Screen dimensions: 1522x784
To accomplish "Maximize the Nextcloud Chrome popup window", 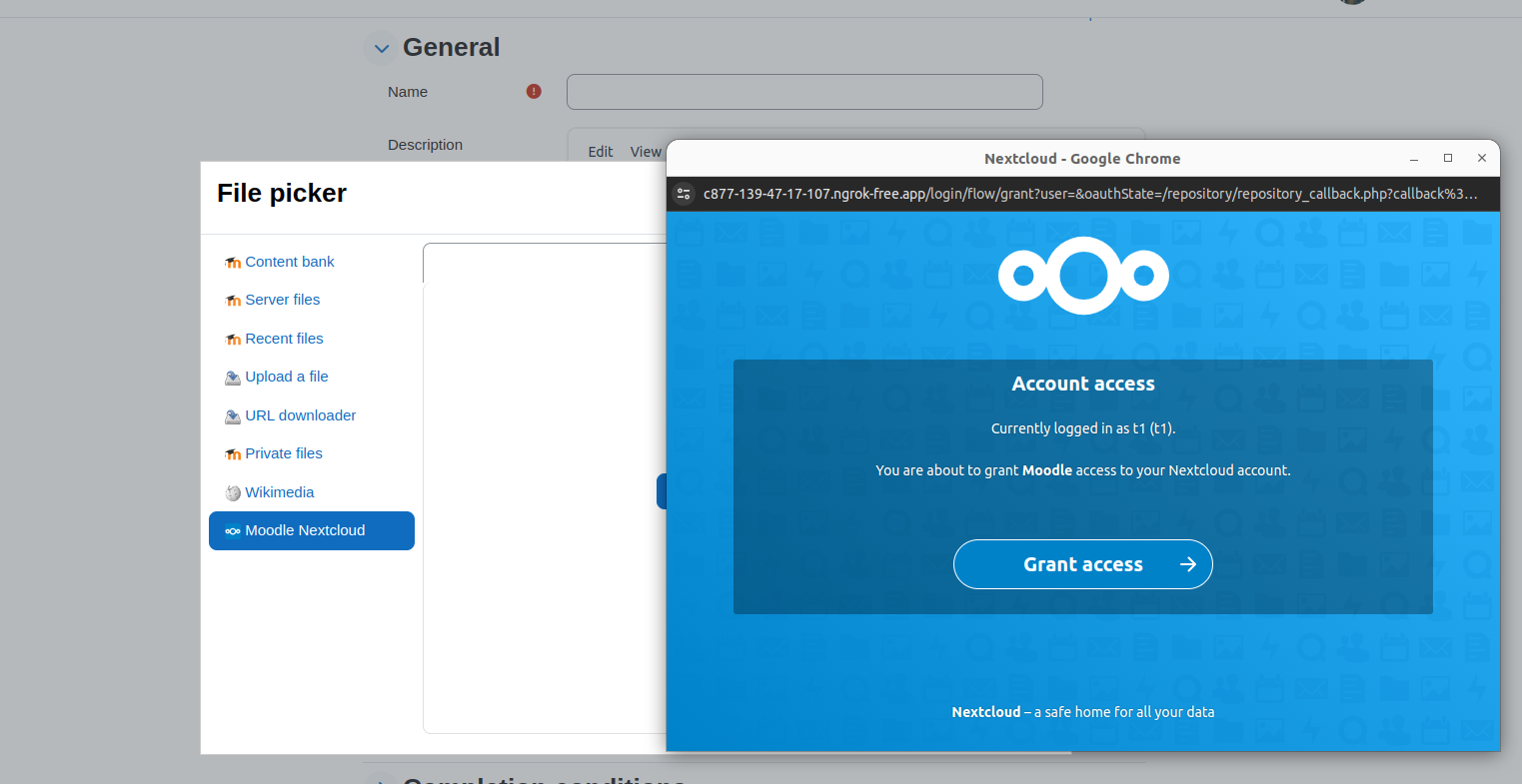I will click(x=1448, y=159).
